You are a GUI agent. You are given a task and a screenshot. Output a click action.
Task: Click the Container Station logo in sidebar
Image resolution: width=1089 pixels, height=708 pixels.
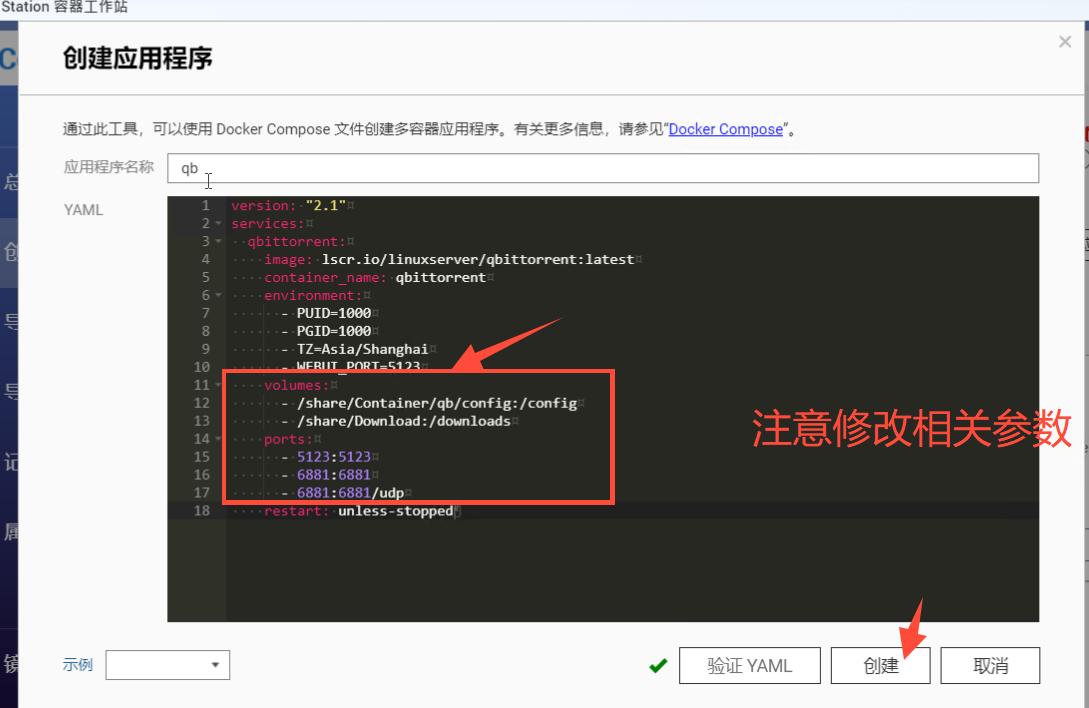(9, 60)
